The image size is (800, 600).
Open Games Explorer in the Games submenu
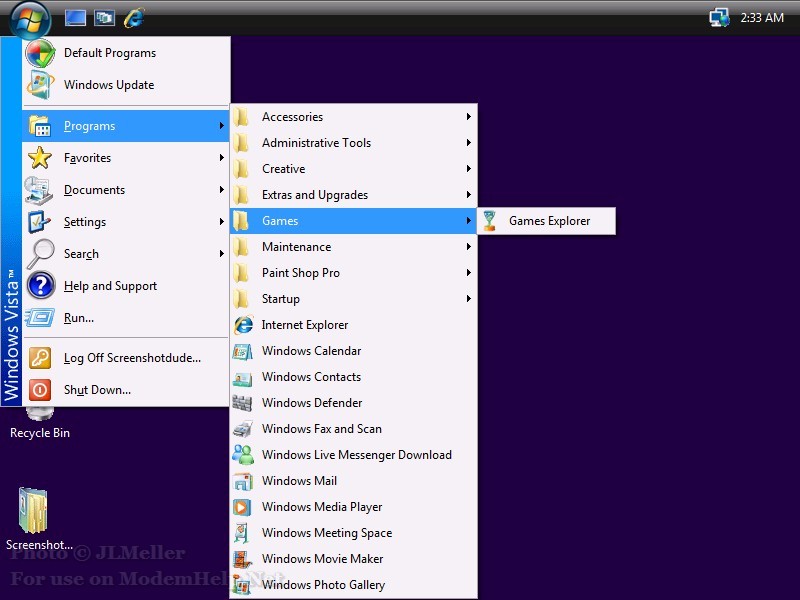[x=549, y=221]
